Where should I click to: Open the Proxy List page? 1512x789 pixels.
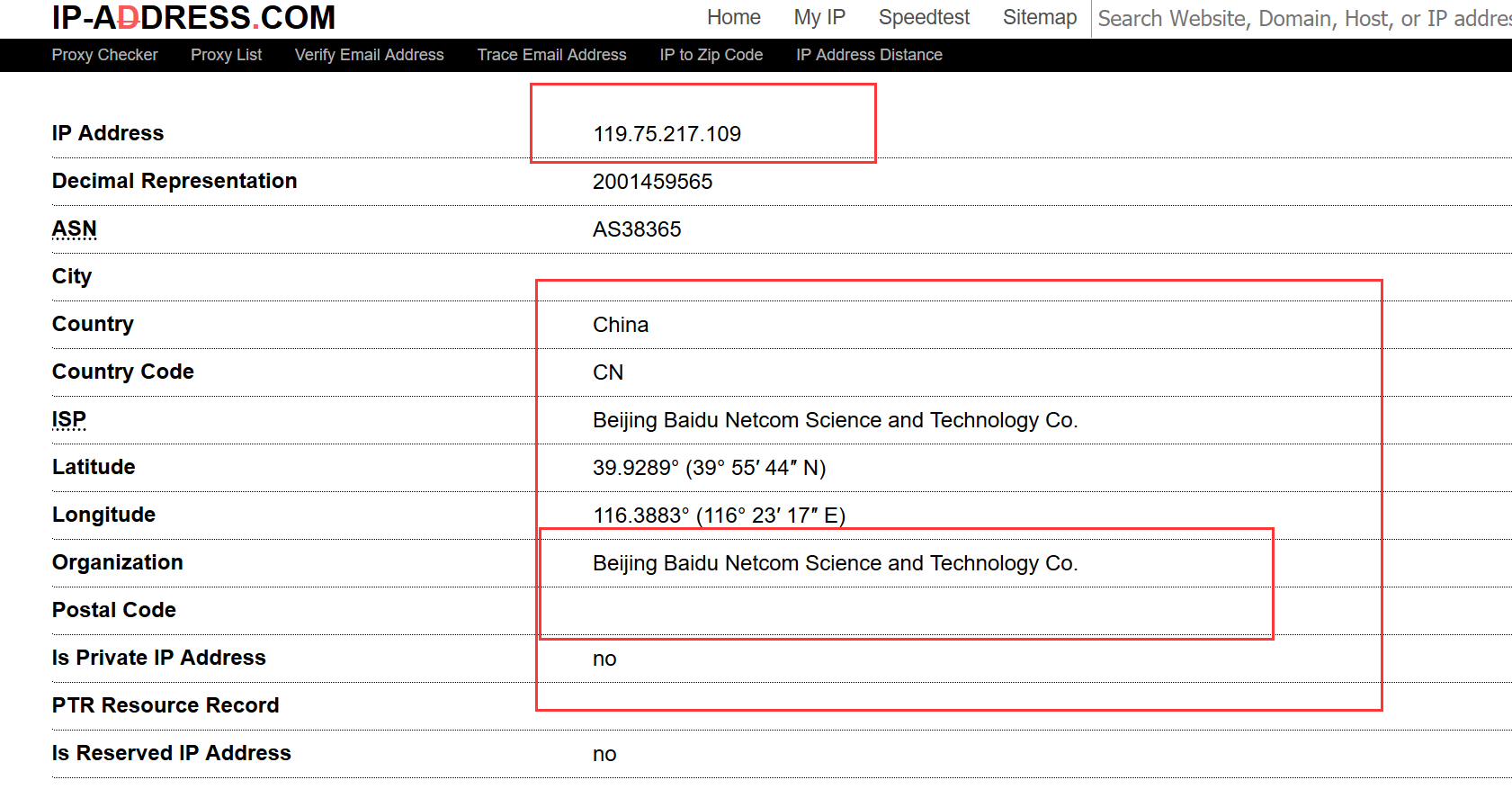coord(226,55)
